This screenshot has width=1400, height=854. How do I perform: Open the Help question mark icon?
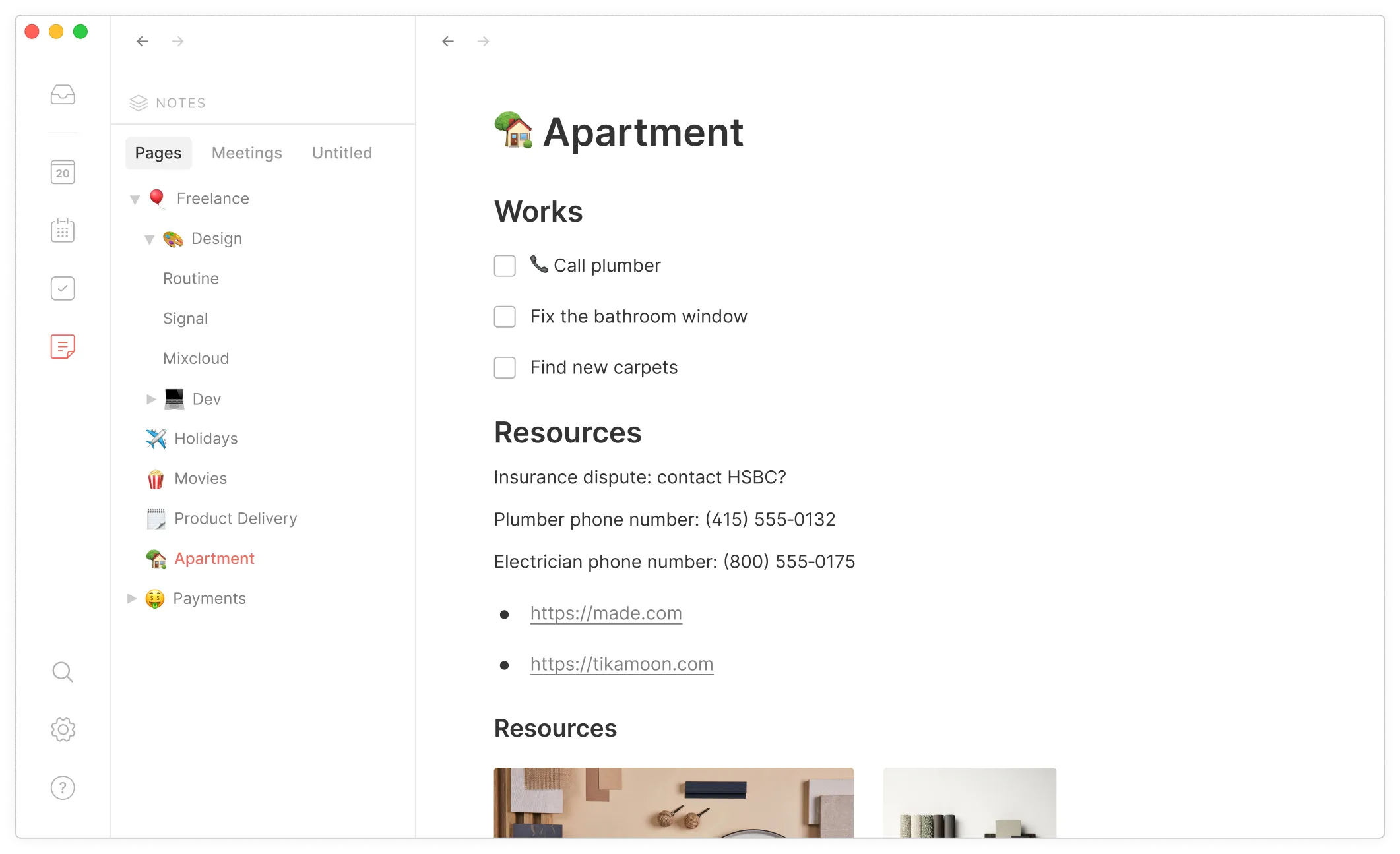[63, 787]
